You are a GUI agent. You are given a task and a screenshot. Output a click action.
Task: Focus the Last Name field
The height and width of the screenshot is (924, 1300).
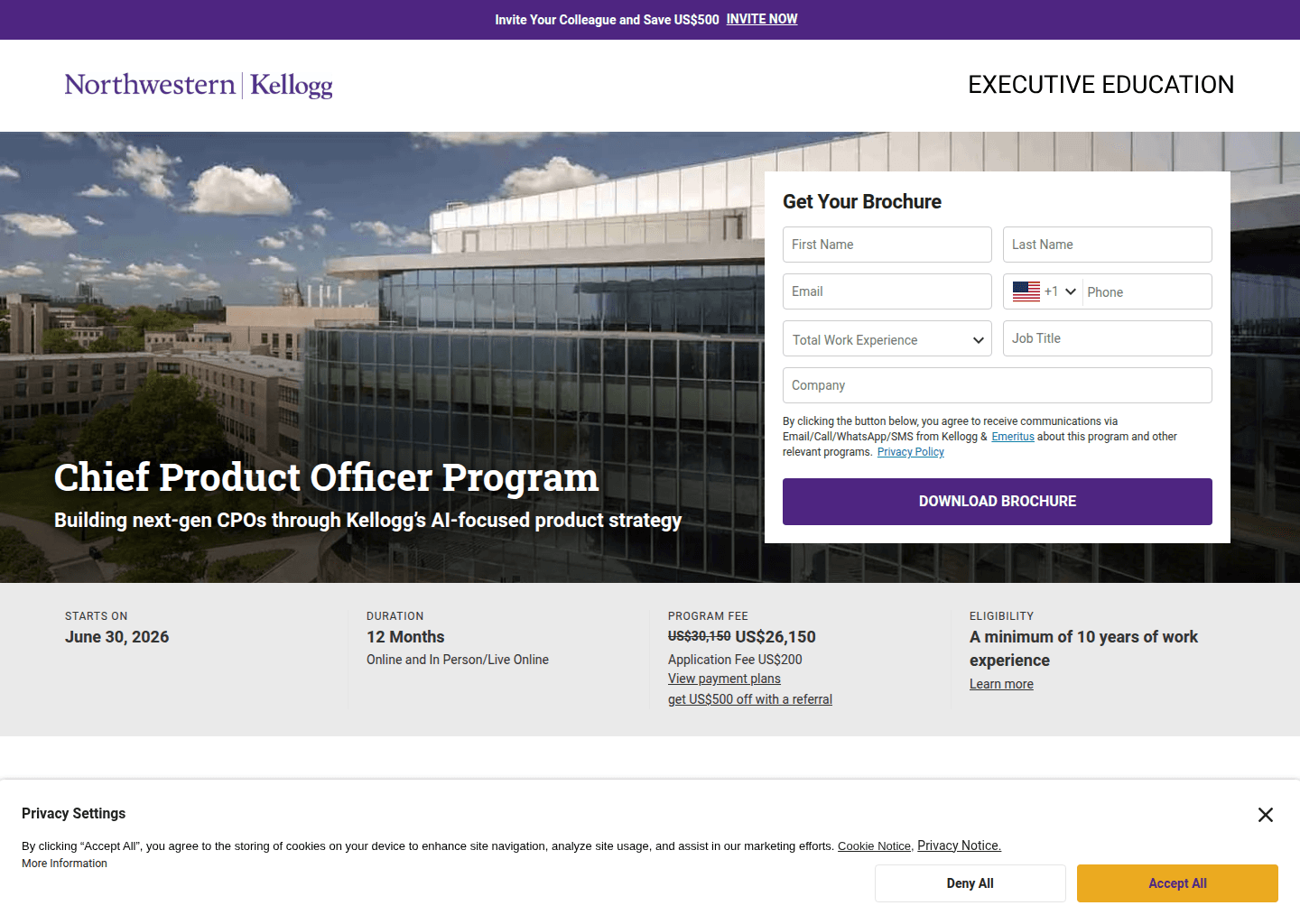(1108, 245)
